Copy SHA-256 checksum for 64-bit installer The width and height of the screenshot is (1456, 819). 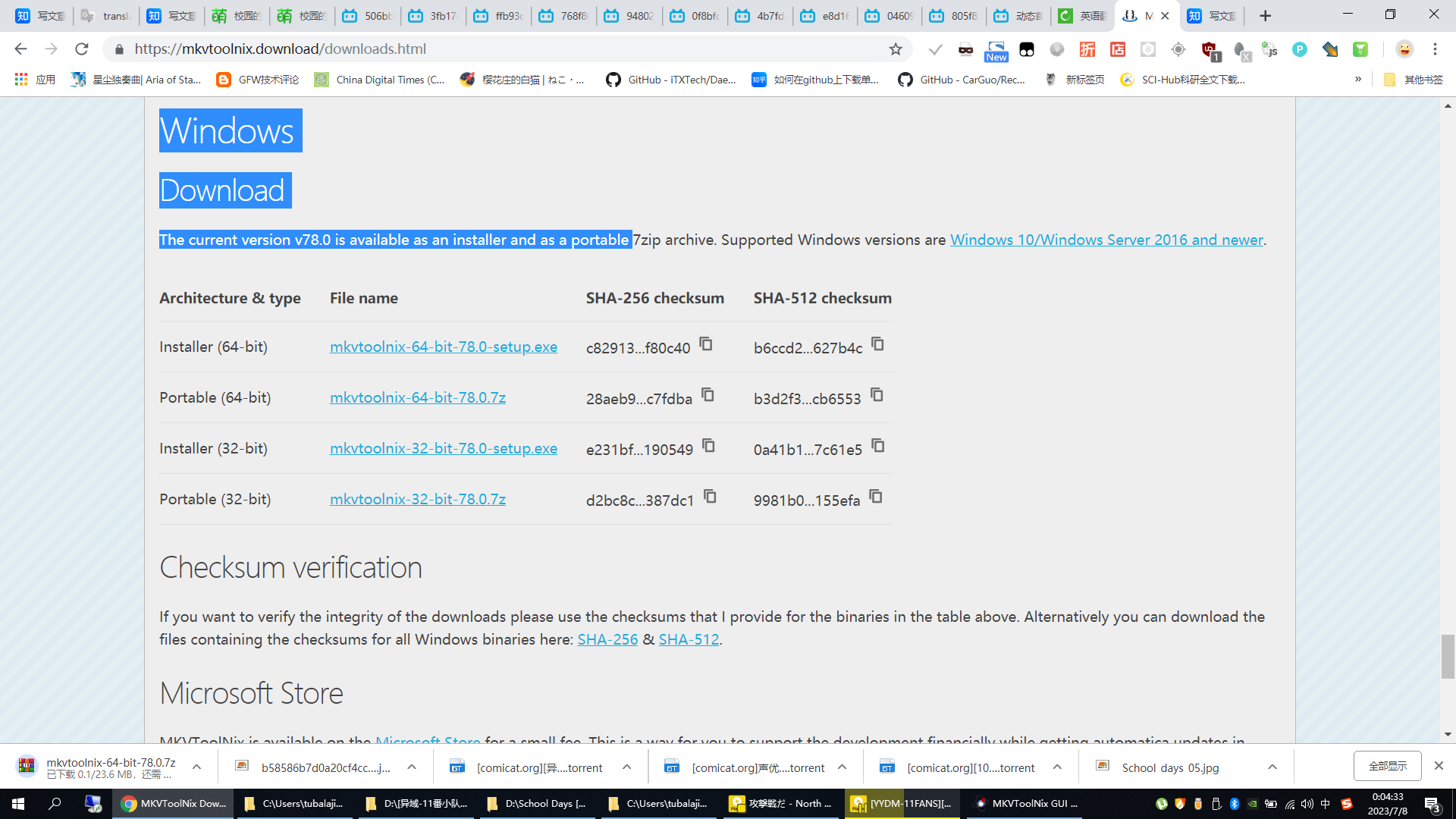[706, 344]
